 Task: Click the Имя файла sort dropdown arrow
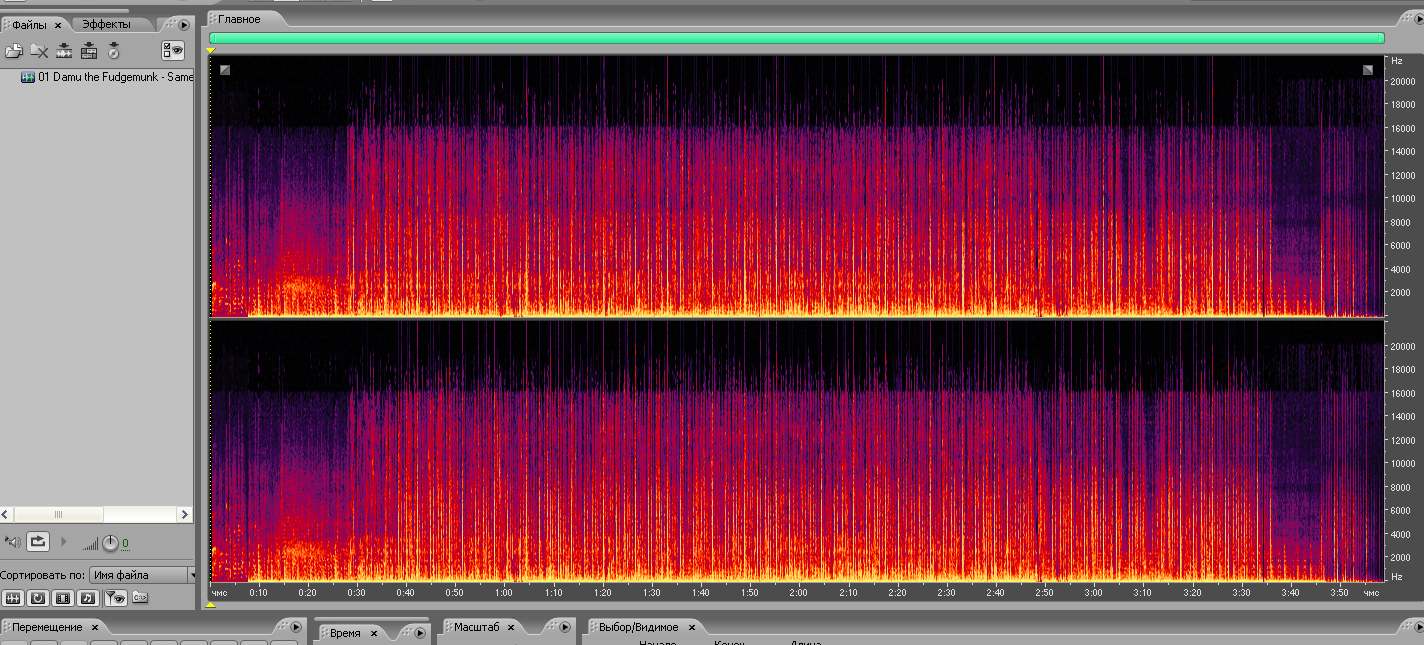click(193, 575)
